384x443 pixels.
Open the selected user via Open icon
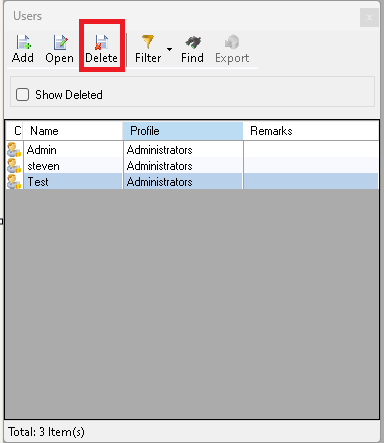coord(60,43)
